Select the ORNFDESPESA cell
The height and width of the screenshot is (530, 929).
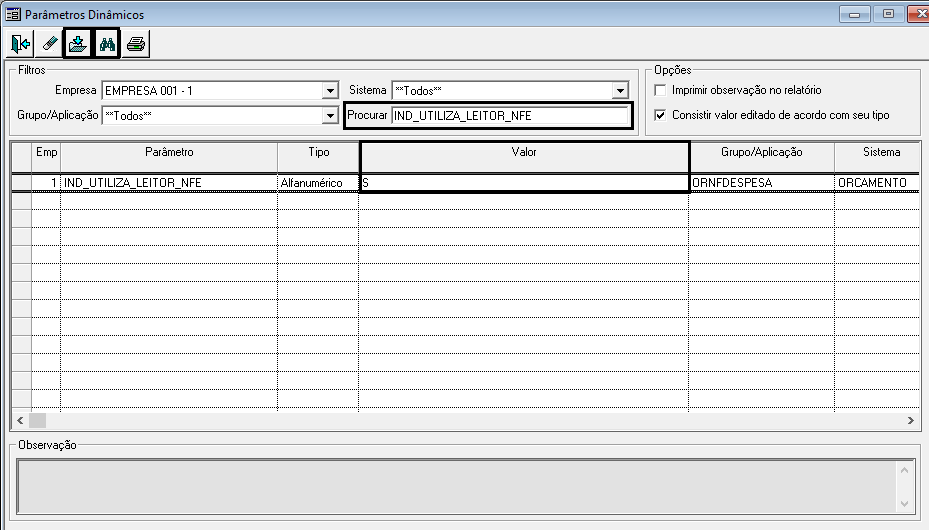tap(762, 182)
